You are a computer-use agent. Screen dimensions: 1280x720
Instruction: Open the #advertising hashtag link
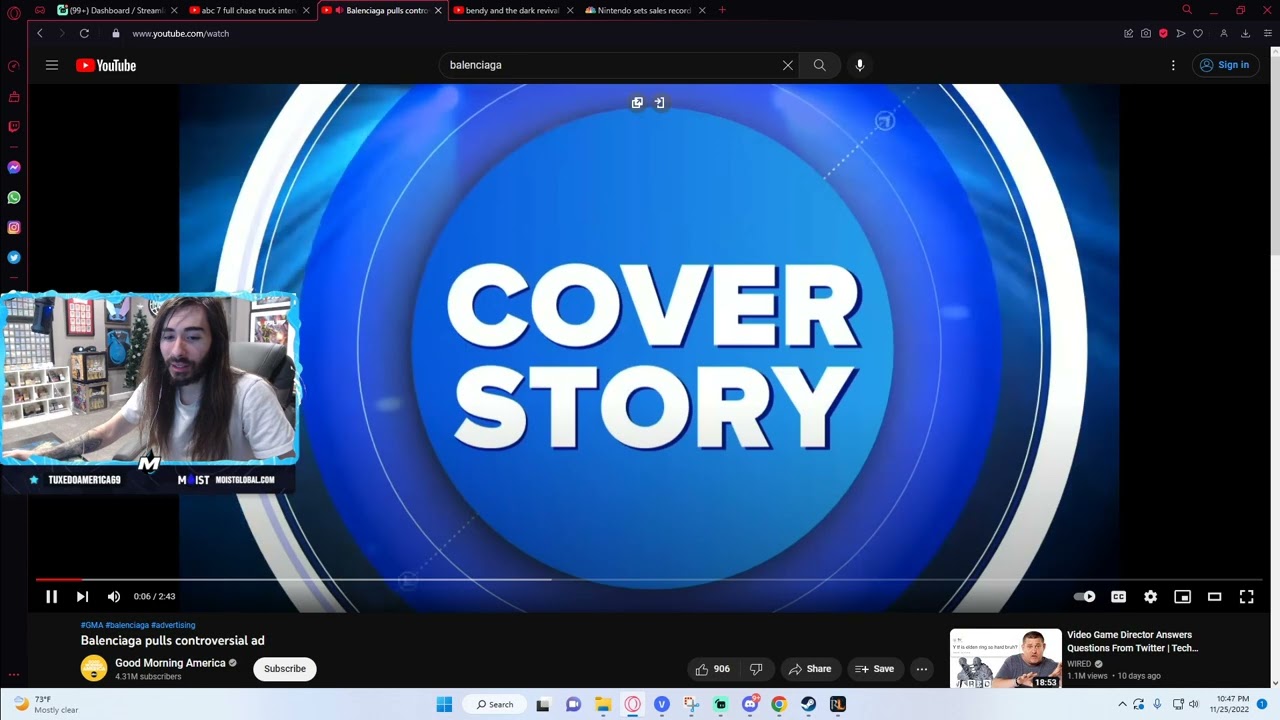click(x=173, y=625)
